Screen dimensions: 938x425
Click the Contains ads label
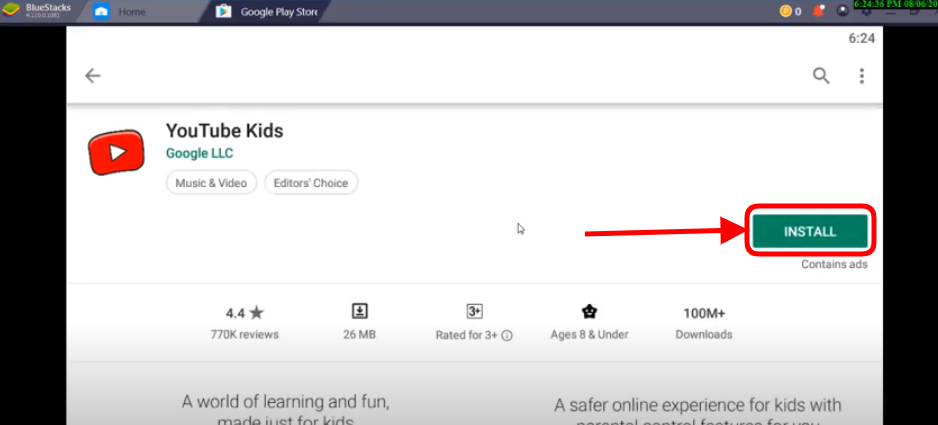click(834, 264)
